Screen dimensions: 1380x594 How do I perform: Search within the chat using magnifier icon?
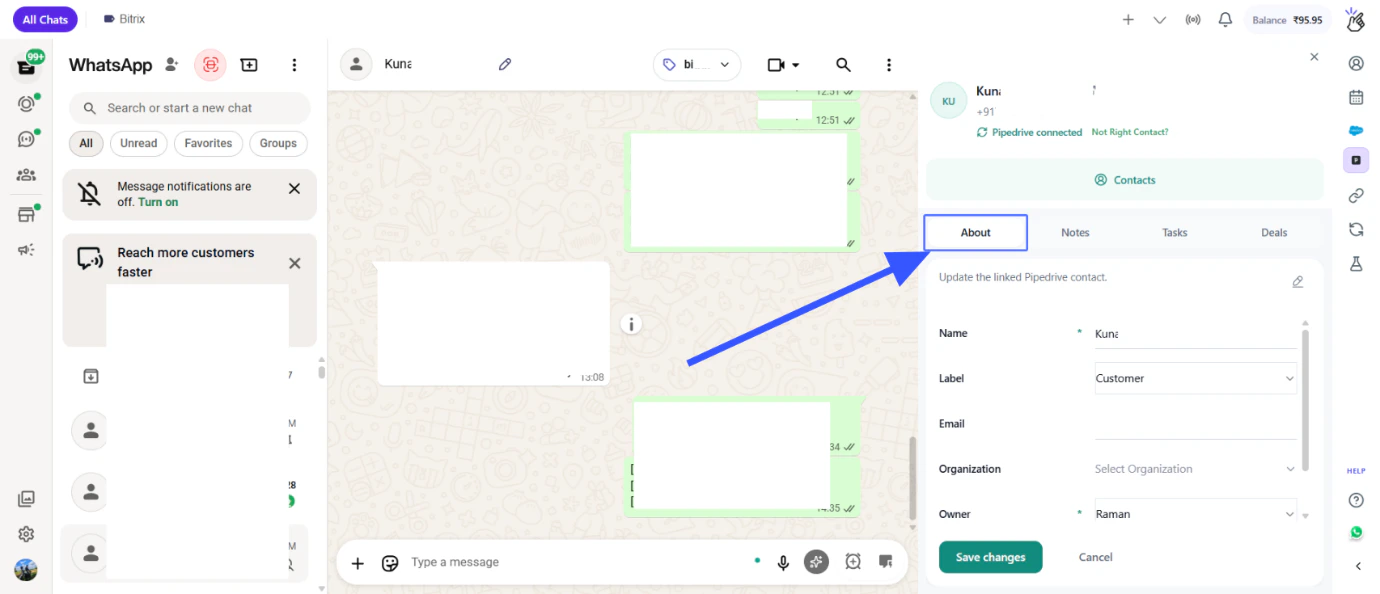843,65
